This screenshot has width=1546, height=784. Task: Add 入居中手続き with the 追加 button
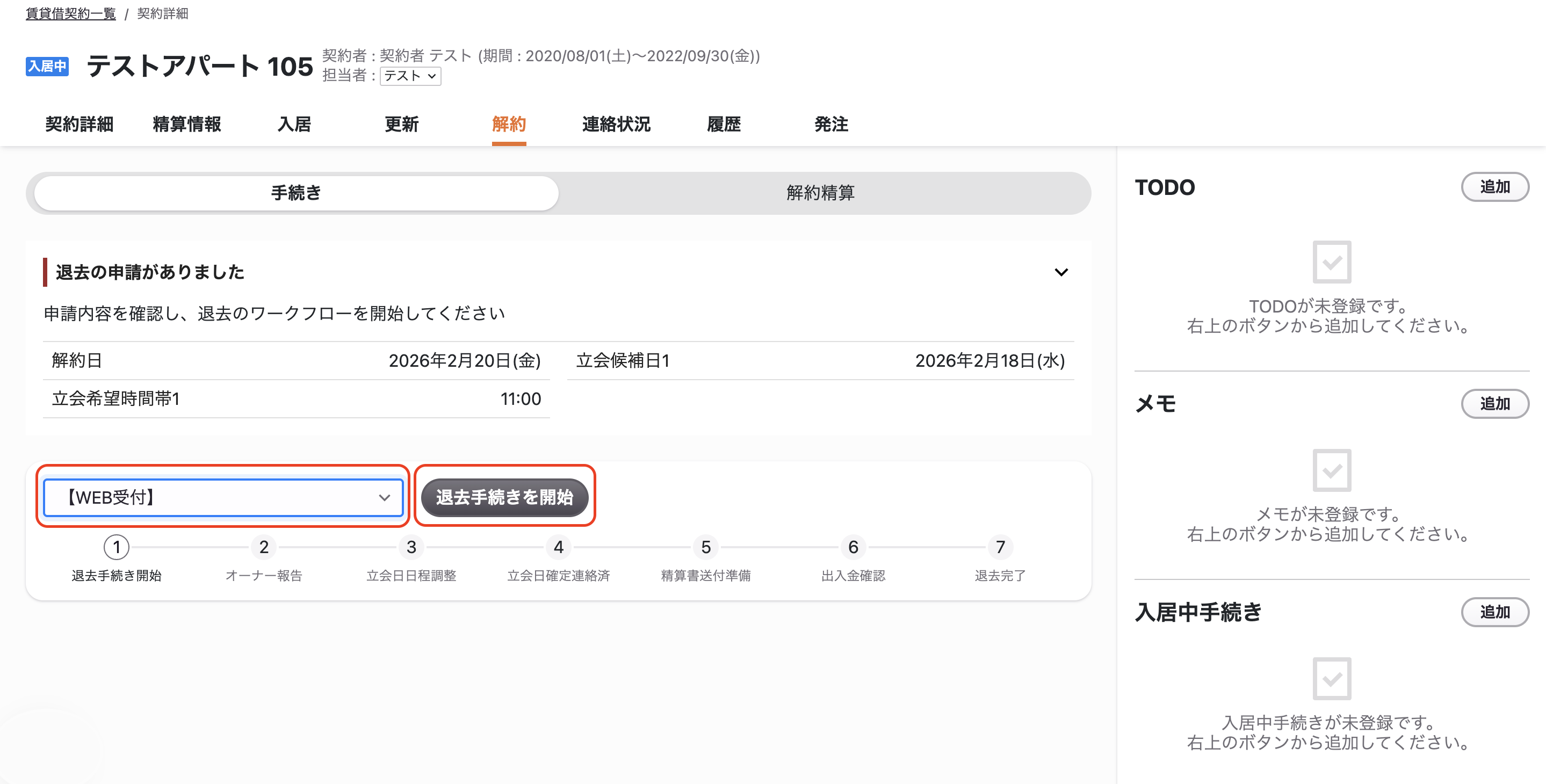click(x=1495, y=613)
